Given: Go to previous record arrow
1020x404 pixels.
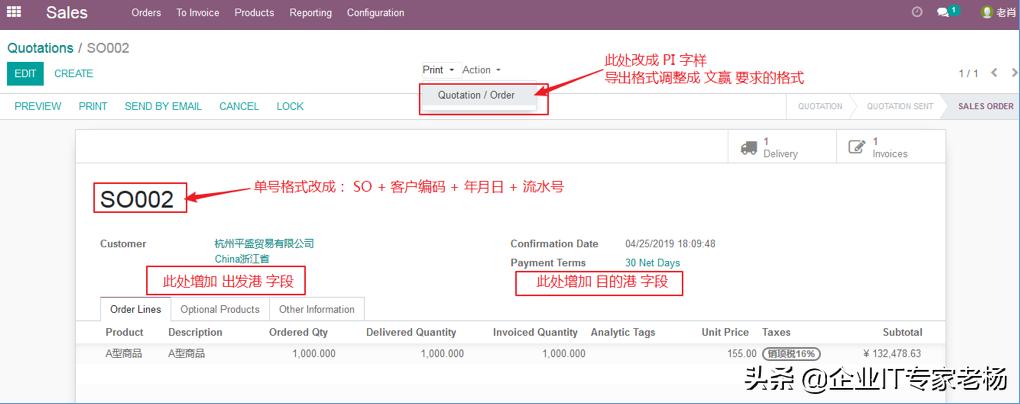Looking at the screenshot, I should (993, 73).
